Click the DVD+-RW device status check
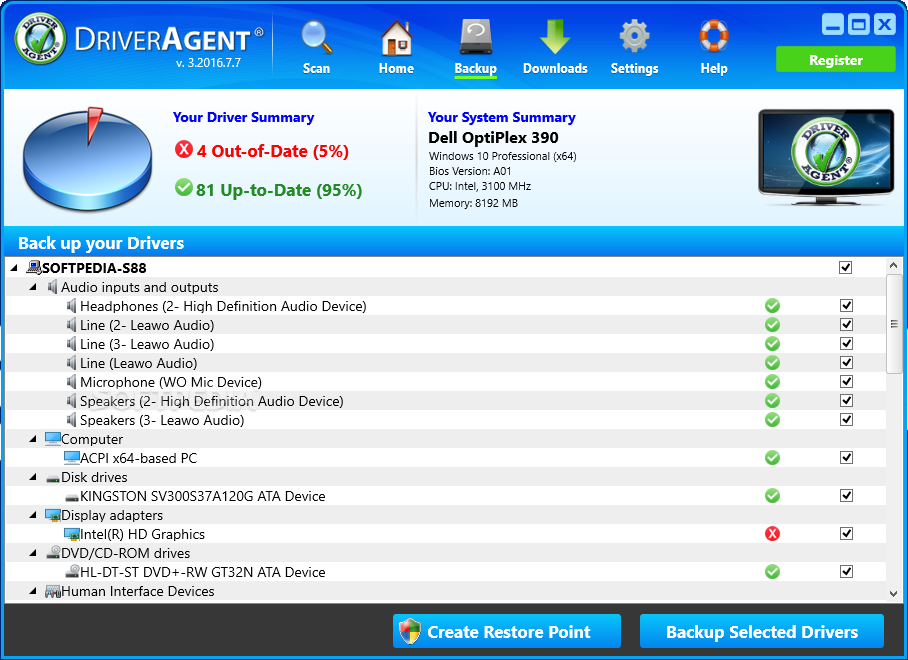The height and width of the screenshot is (660, 908). [x=772, y=572]
